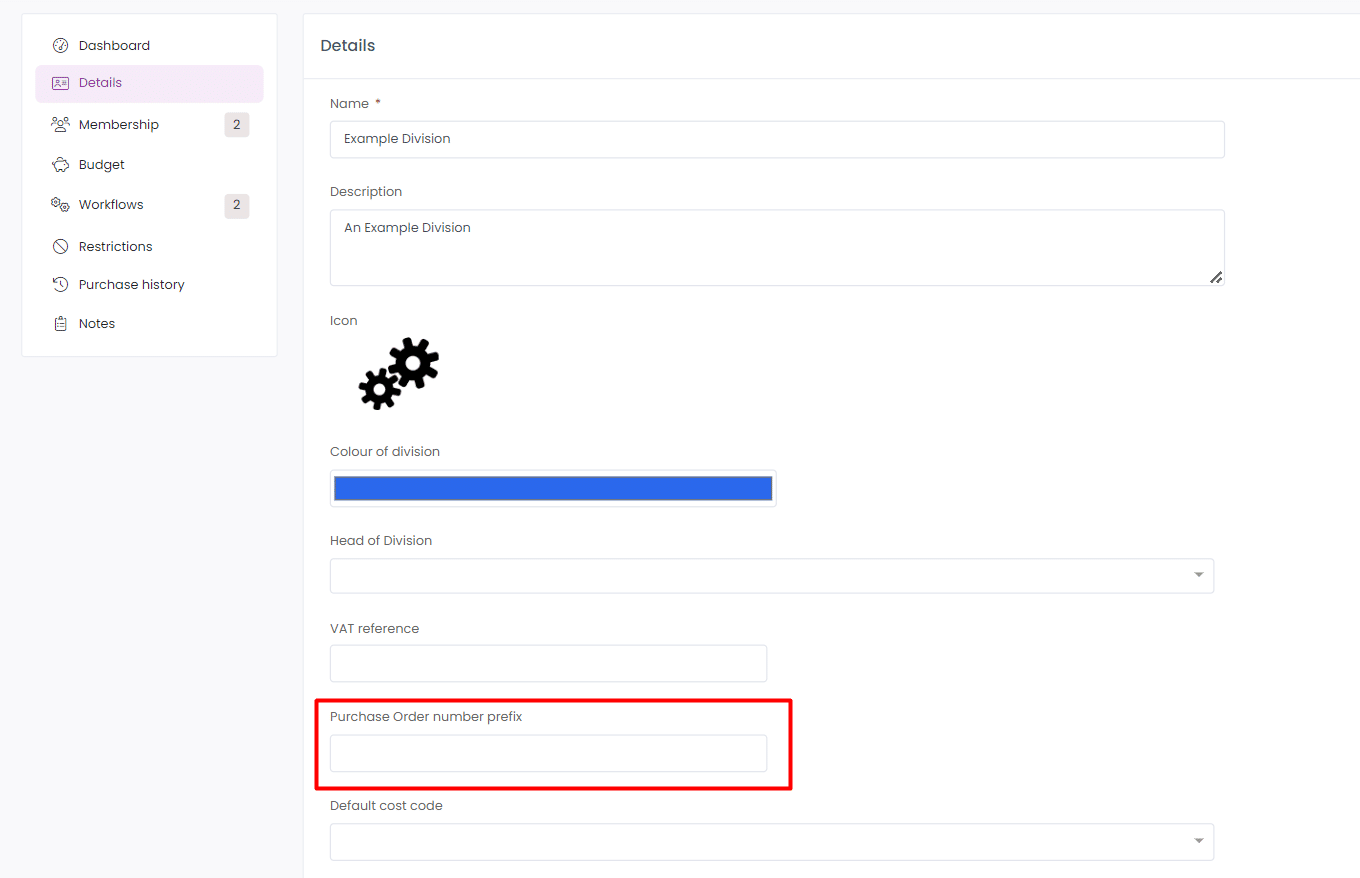Click the Notes clipboard icon

pos(60,324)
